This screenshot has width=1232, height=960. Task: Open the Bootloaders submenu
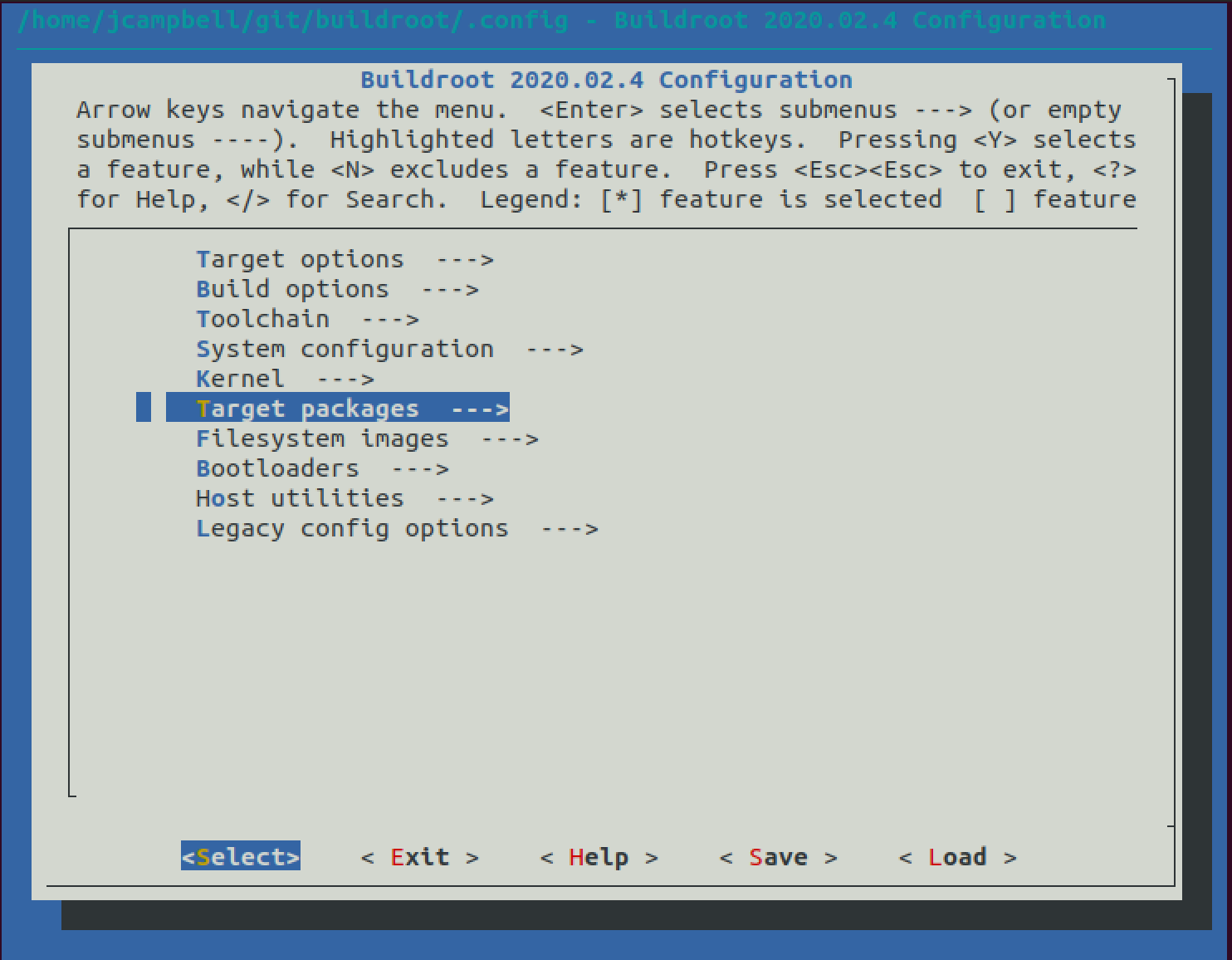(x=322, y=468)
